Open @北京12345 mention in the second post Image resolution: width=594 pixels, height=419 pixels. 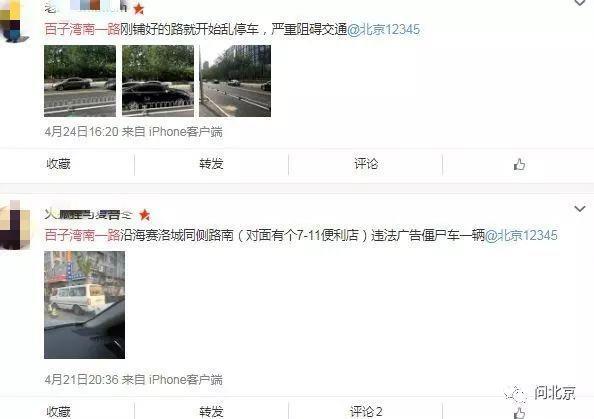(x=521, y=235)
